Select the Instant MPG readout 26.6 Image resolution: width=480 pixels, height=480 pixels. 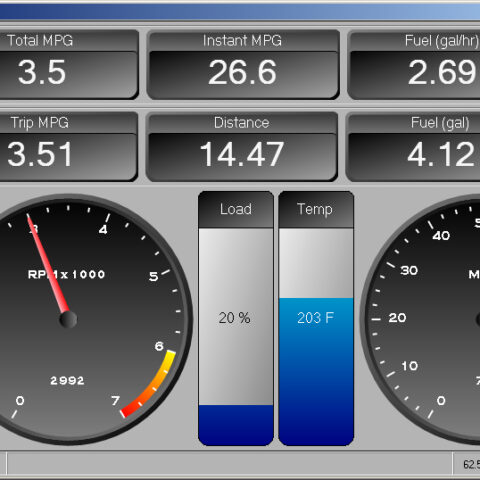click(243, 72)
